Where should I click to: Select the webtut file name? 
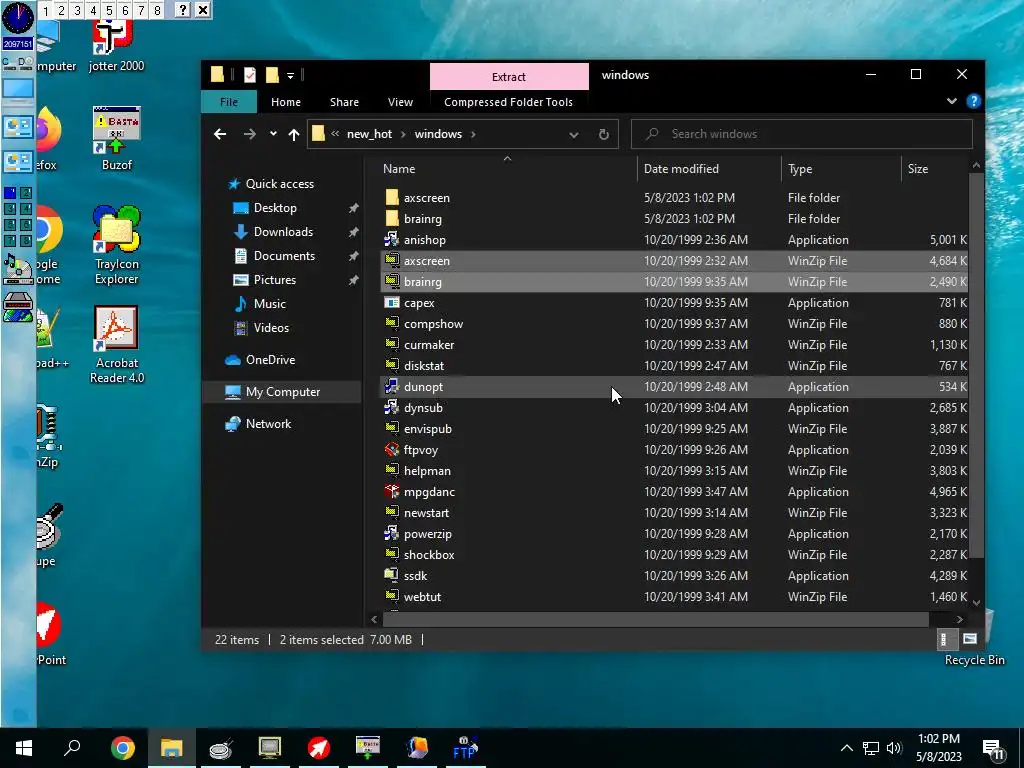coord(423,596)
